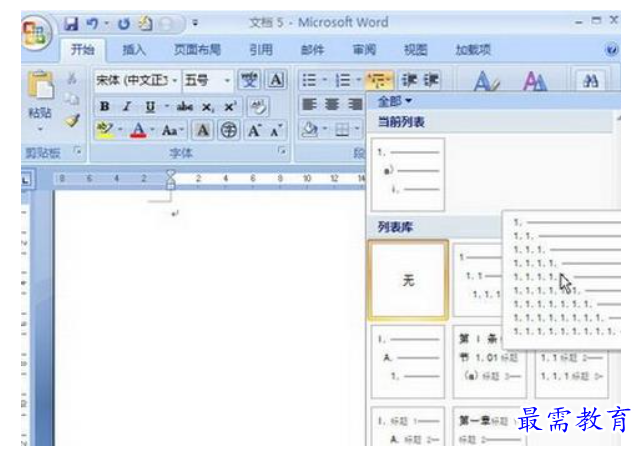This screenshot has width=639, height=451.
Task: Toggle Italic formatting
Action: pos(127,107)
